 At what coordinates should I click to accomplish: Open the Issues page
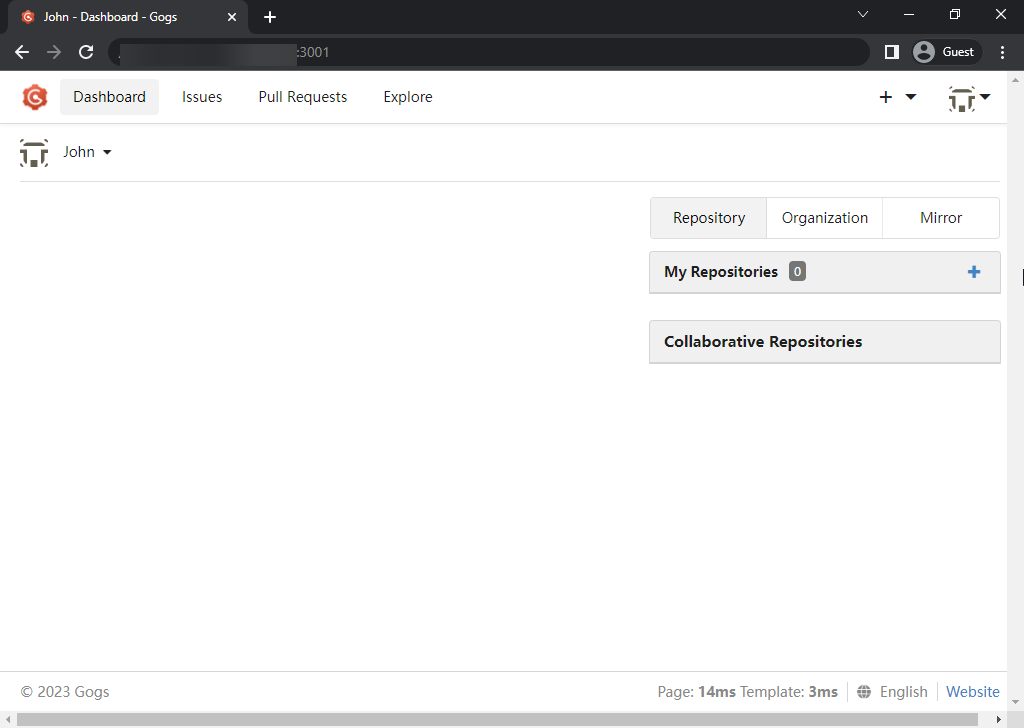[202, 97]
